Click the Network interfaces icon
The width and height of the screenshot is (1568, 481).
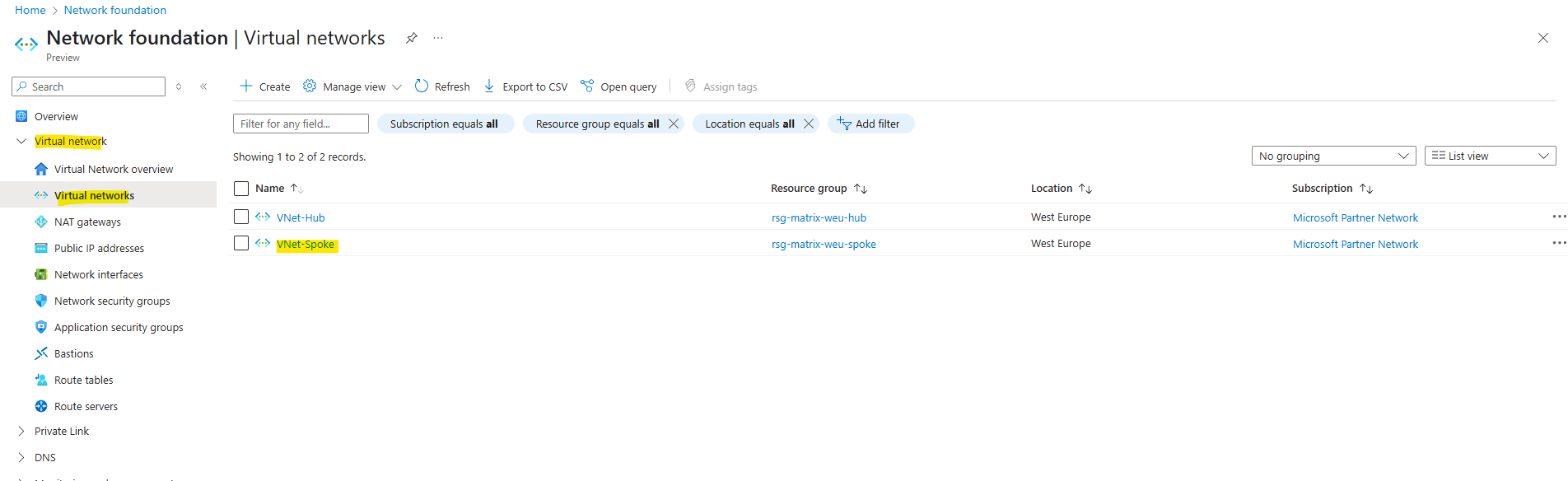(x=41, y=274)
